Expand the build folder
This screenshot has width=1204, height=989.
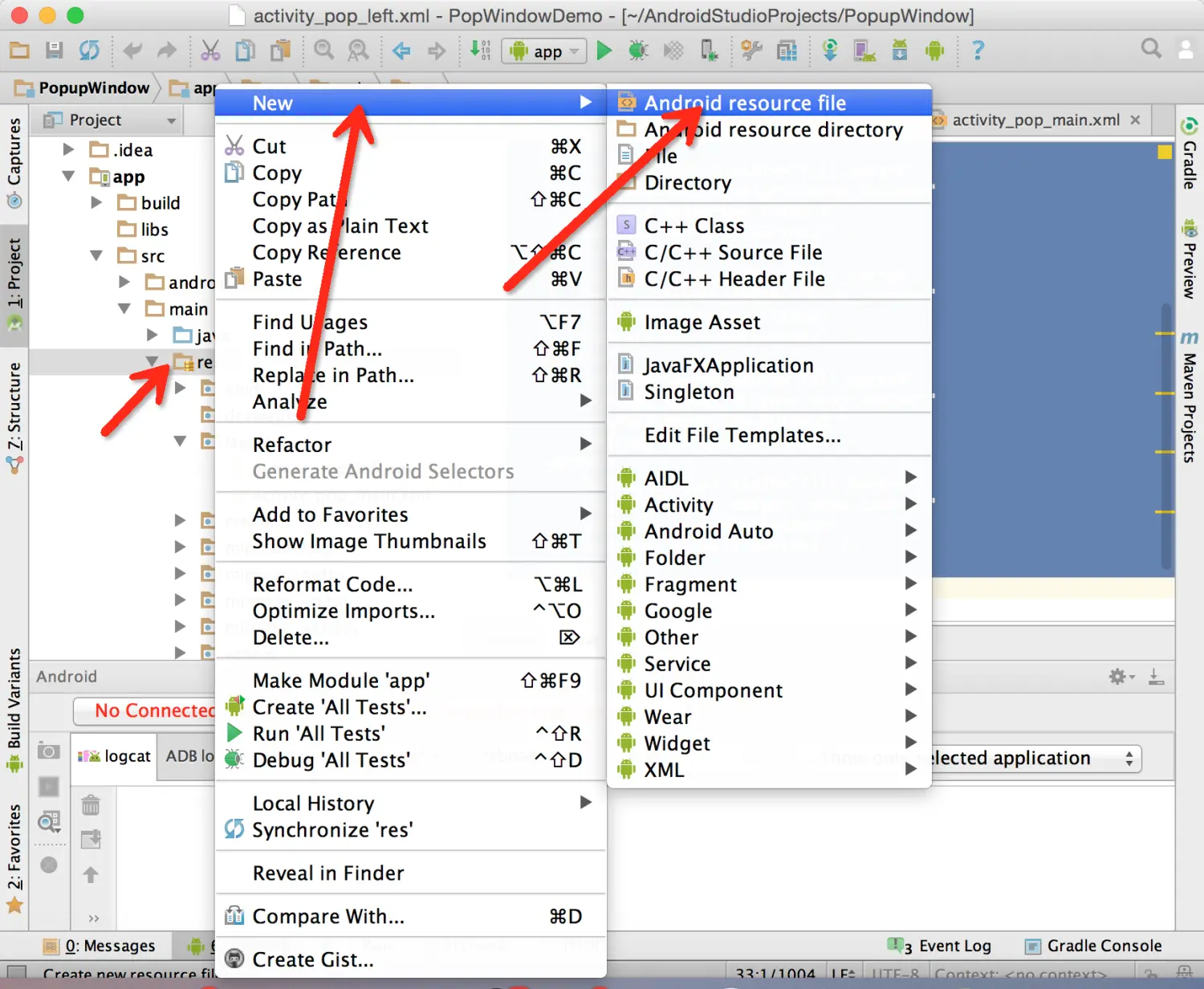click(x=97, y=203)
